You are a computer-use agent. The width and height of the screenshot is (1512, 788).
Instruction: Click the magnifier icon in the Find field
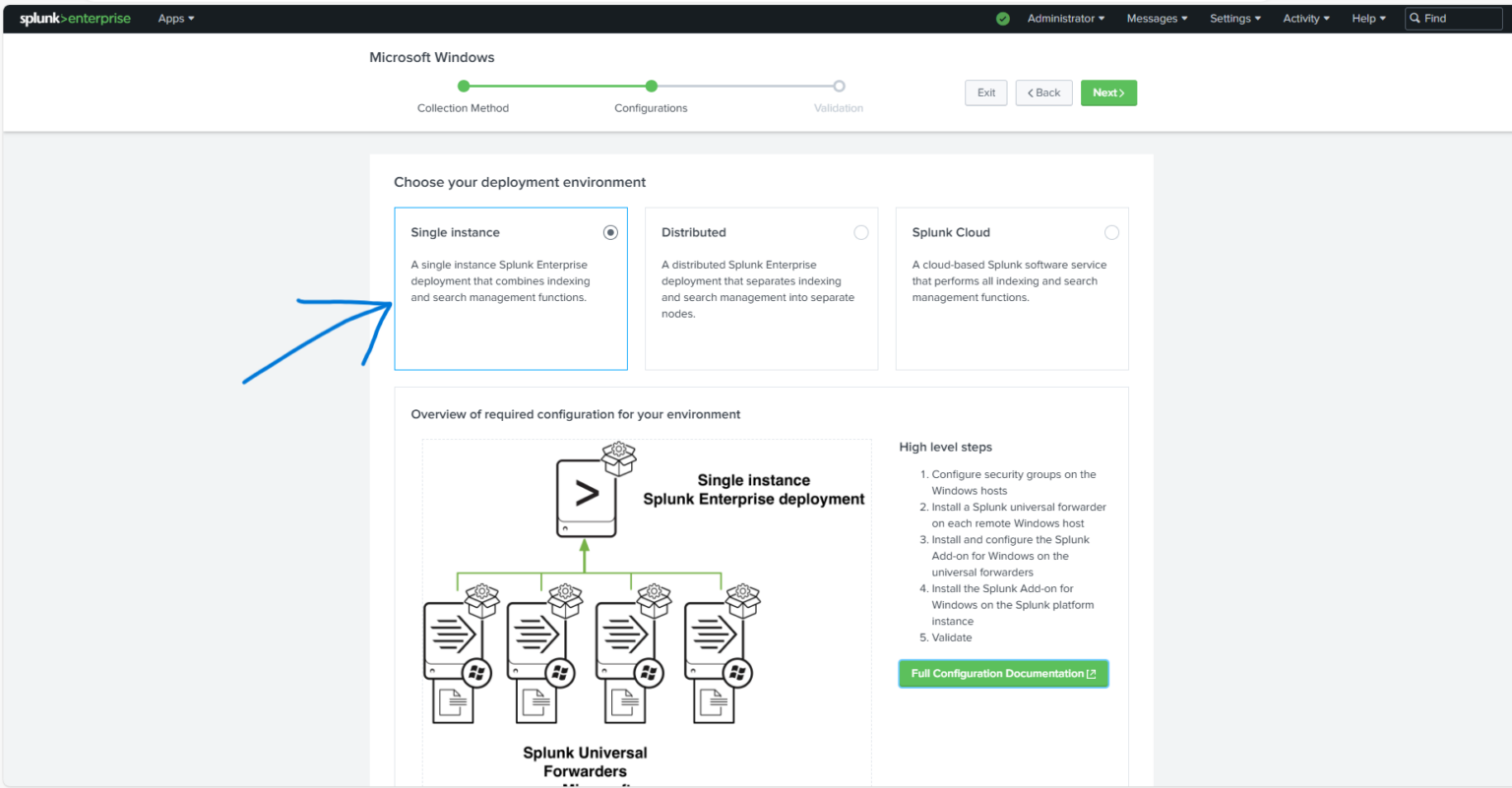pyautogui.click(x=1414, y=18)
